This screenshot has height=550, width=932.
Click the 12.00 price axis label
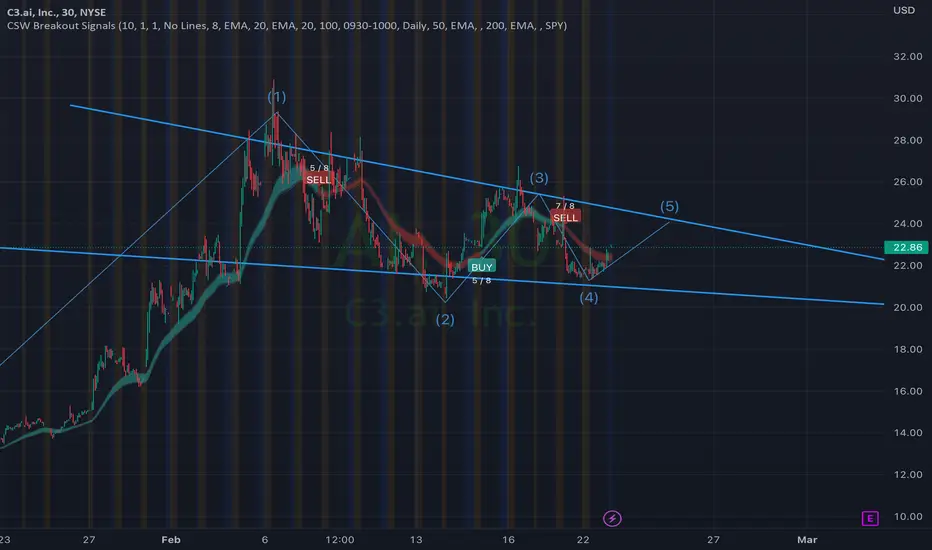coord(908,474)
